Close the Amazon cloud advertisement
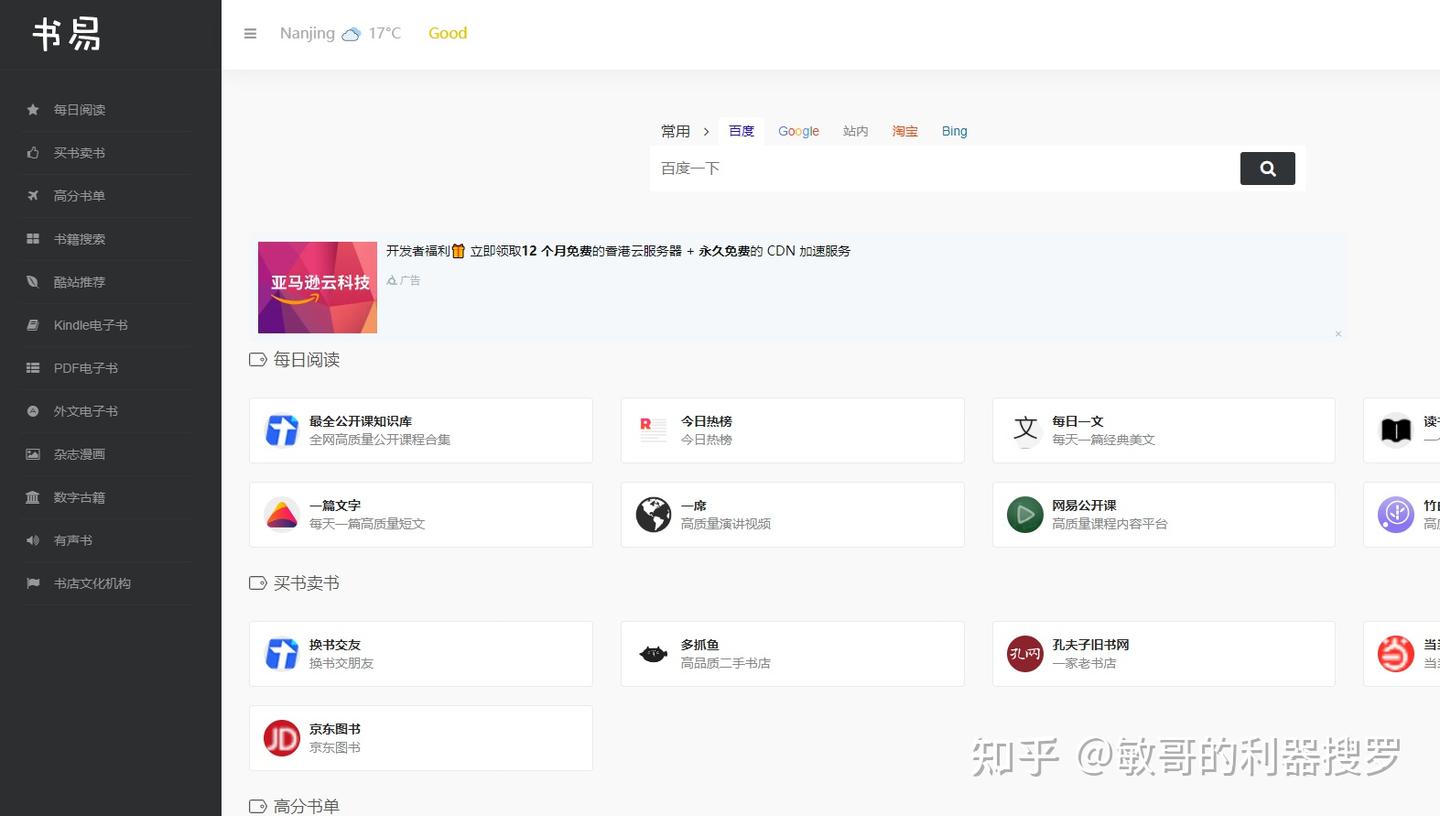 (1338, 334)
